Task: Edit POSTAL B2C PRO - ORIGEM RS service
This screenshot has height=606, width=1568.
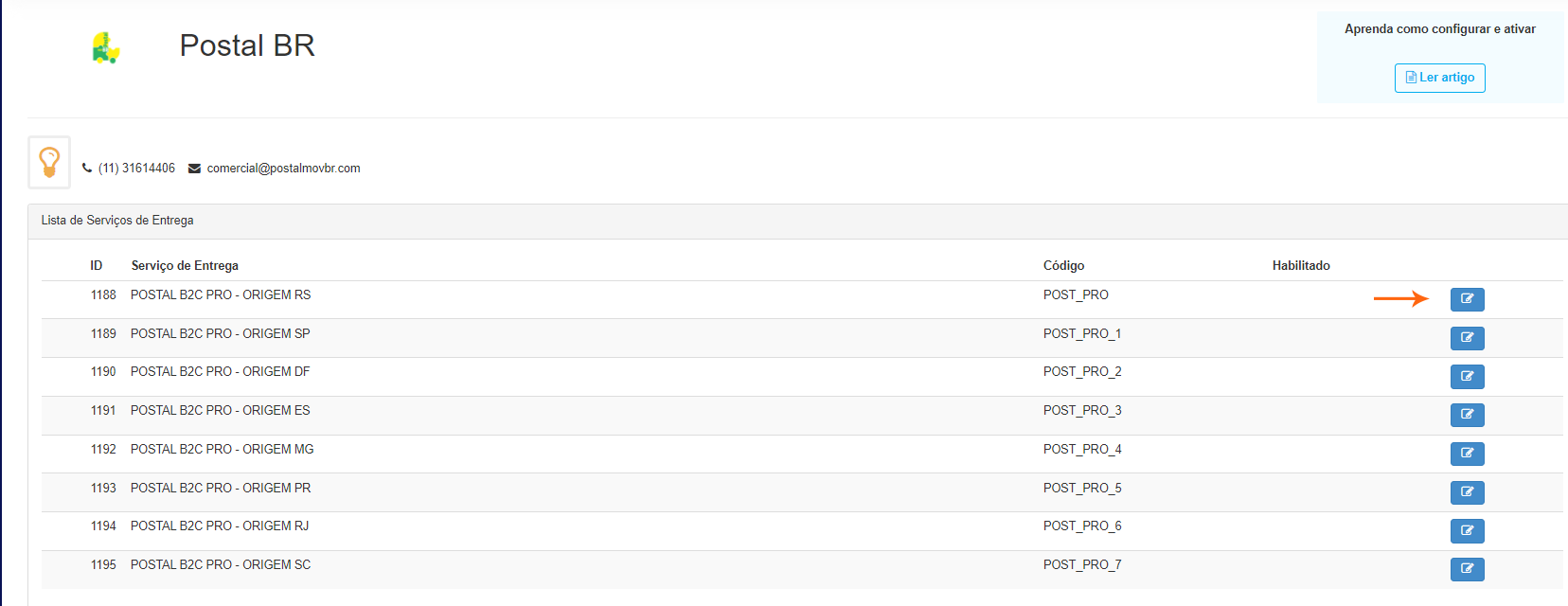Action: [1467, 299]
